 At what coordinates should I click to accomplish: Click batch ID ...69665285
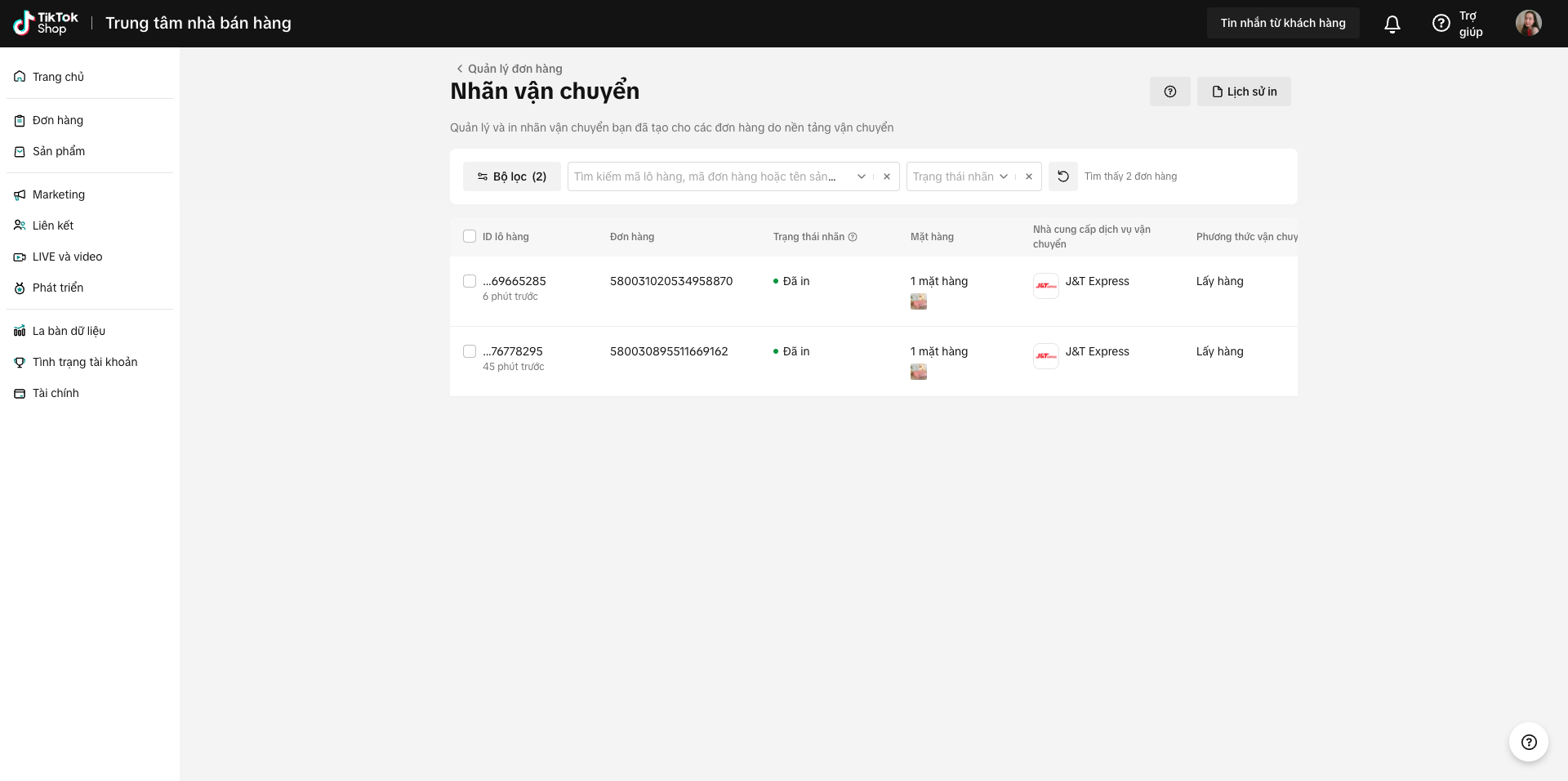[x=514, y=281]
